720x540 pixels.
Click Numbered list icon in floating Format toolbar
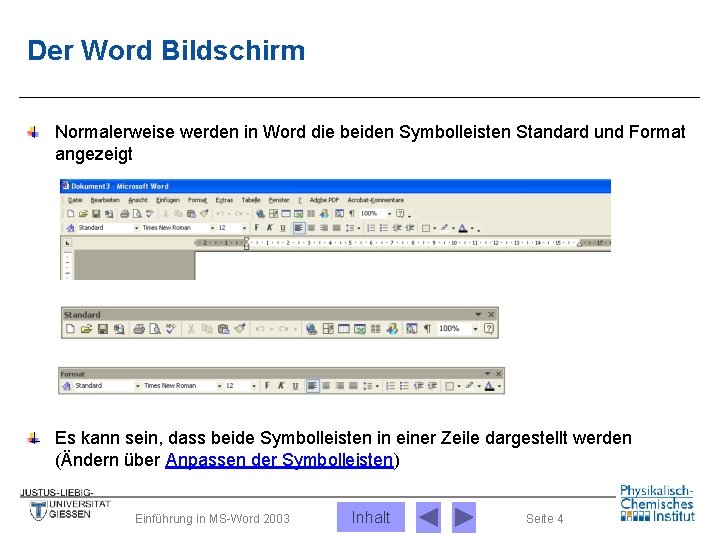[x=390, y=386]
